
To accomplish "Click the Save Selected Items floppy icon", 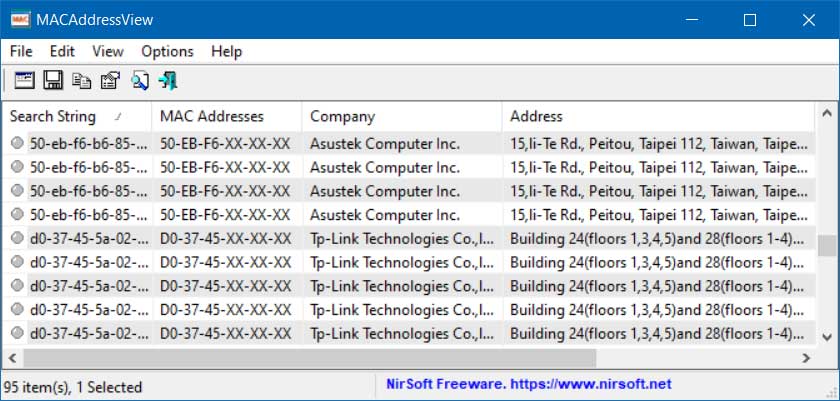I will pyautogui.click(x=53, y=81).
